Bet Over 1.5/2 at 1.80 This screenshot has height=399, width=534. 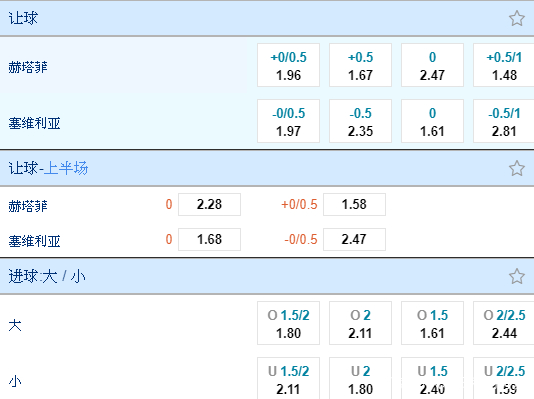pyautogui.click(x=288, y=323)
